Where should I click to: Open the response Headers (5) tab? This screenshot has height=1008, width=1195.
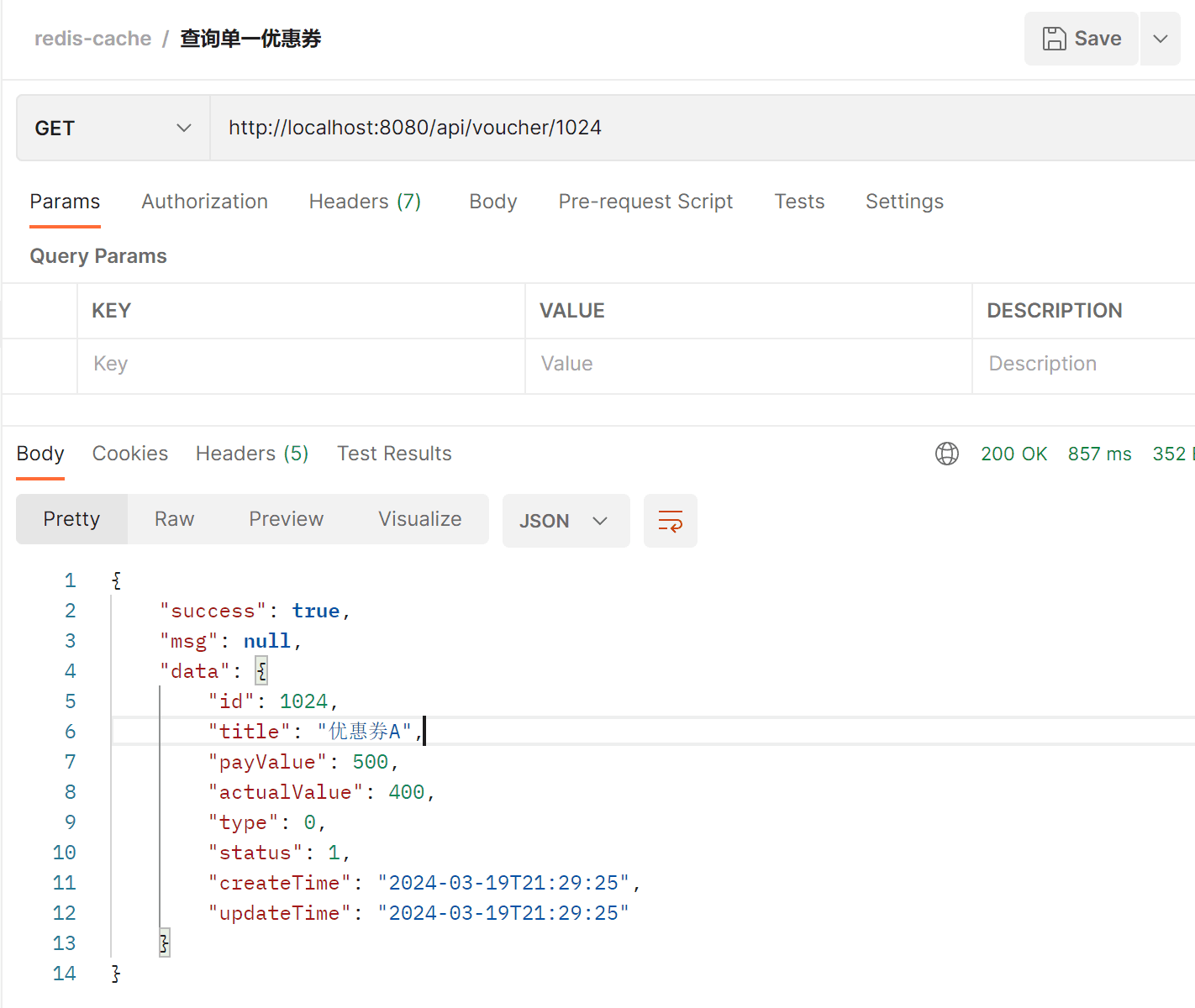[252, 454]
